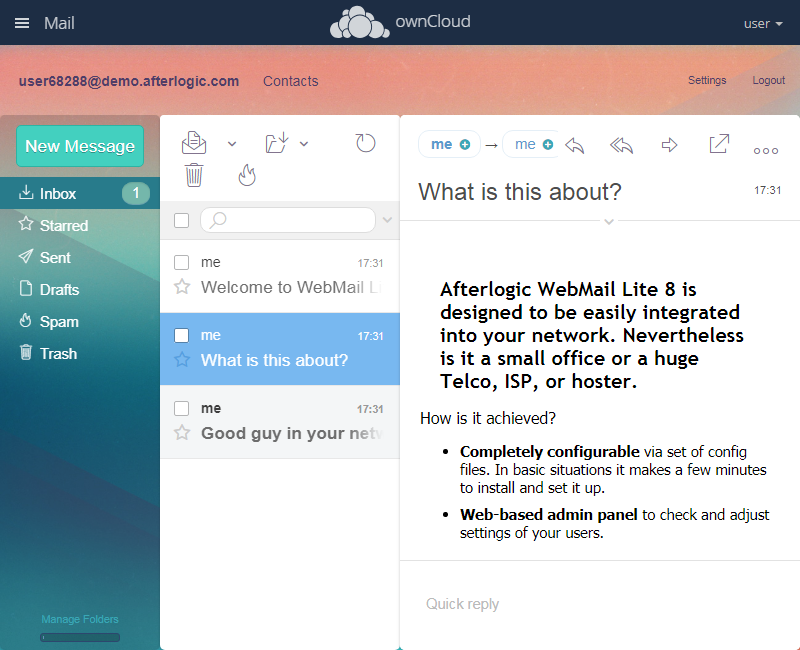Open the move-to-folder dropdown arrow
The image size is (800, 650).
coord(304,144)
